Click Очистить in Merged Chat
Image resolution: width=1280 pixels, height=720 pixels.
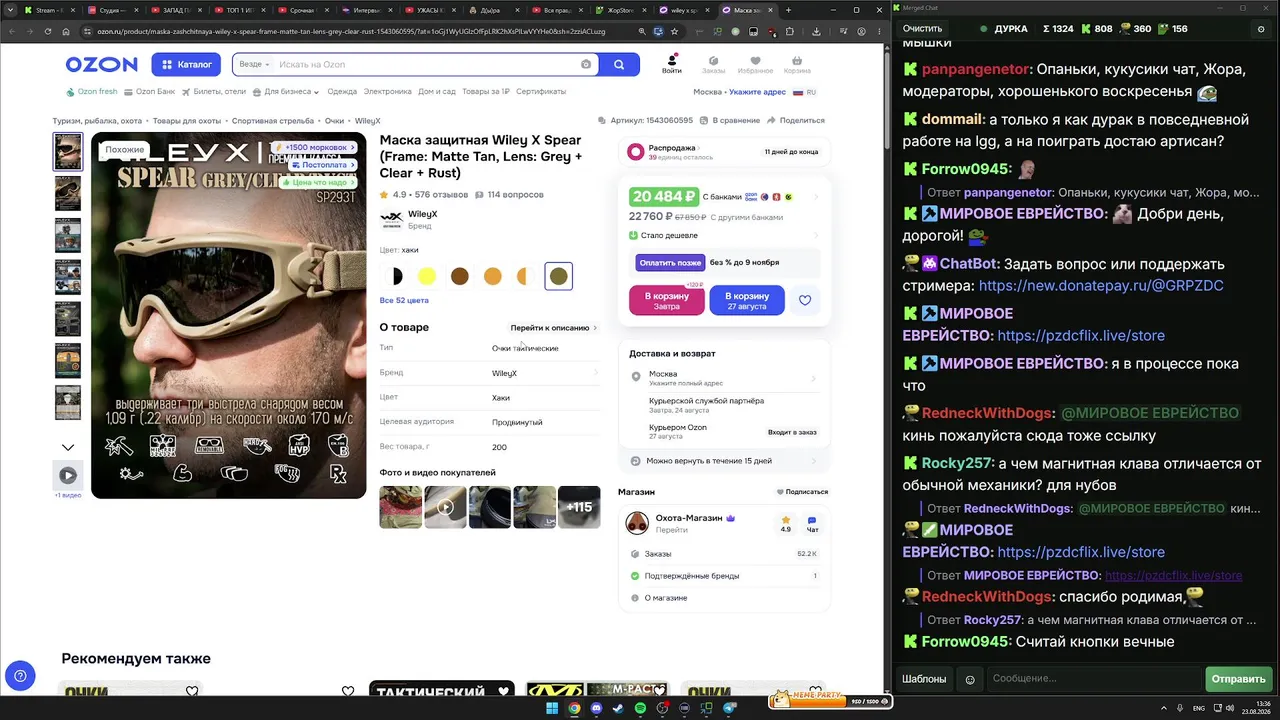922,29
